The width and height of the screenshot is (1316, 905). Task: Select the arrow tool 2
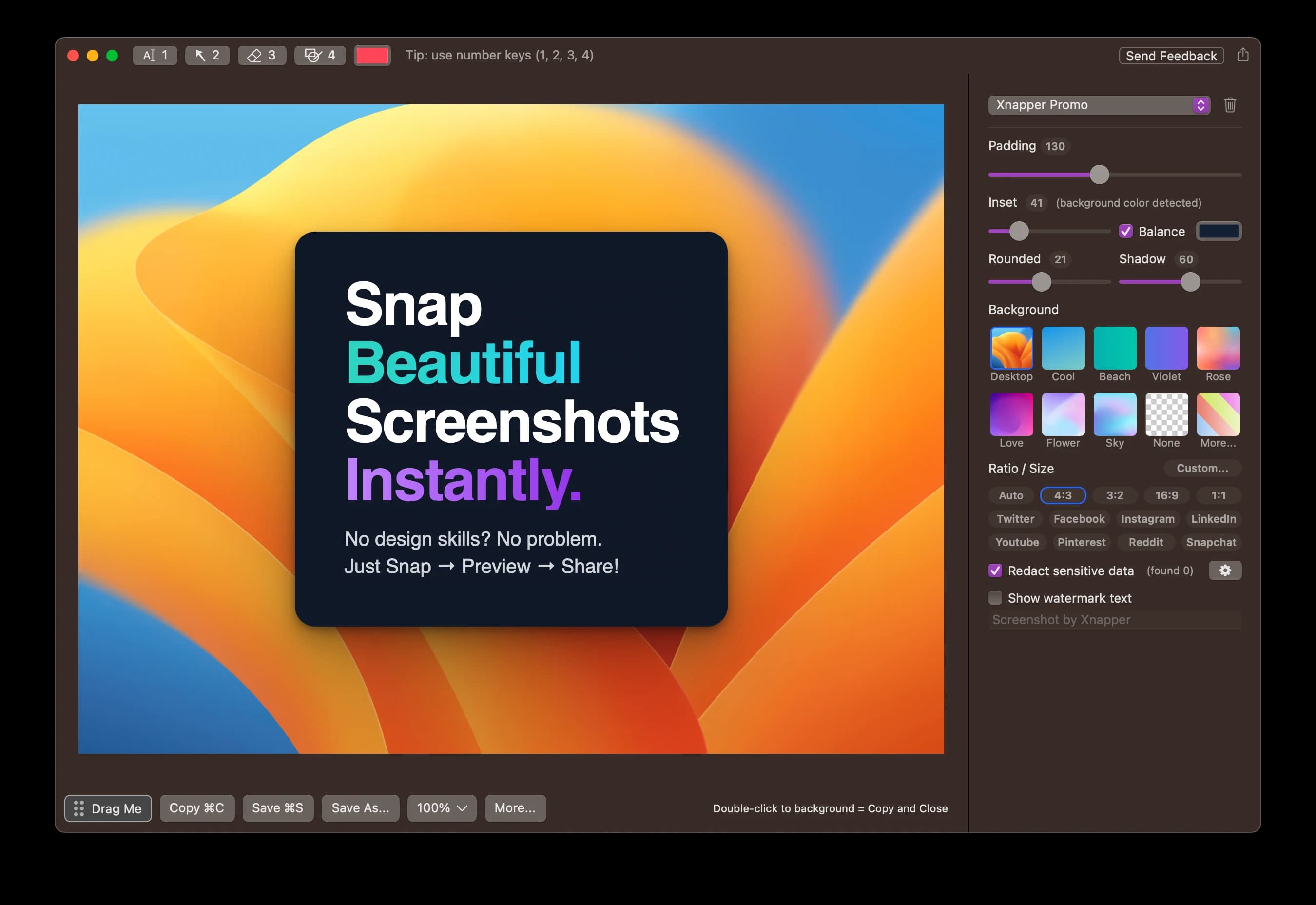click(x=207, y=55)
